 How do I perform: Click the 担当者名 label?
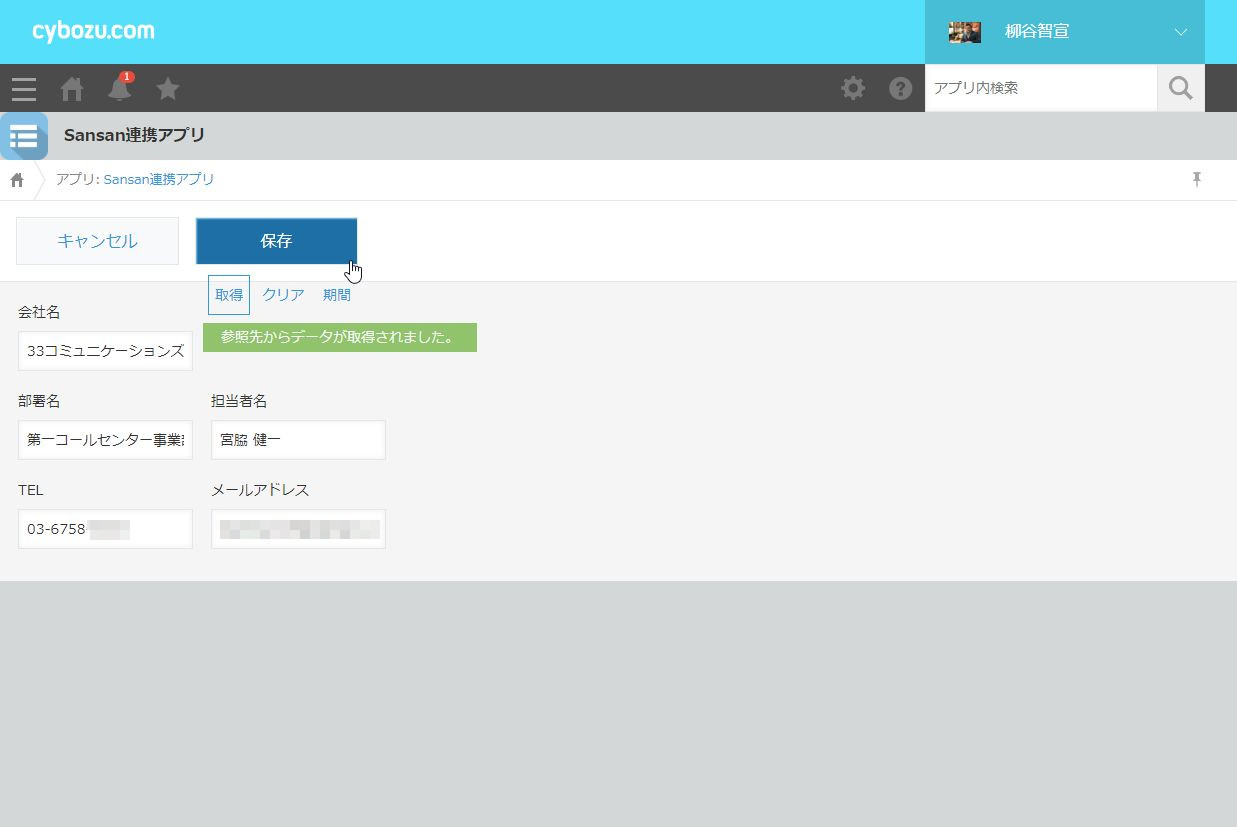click(239, 401)
